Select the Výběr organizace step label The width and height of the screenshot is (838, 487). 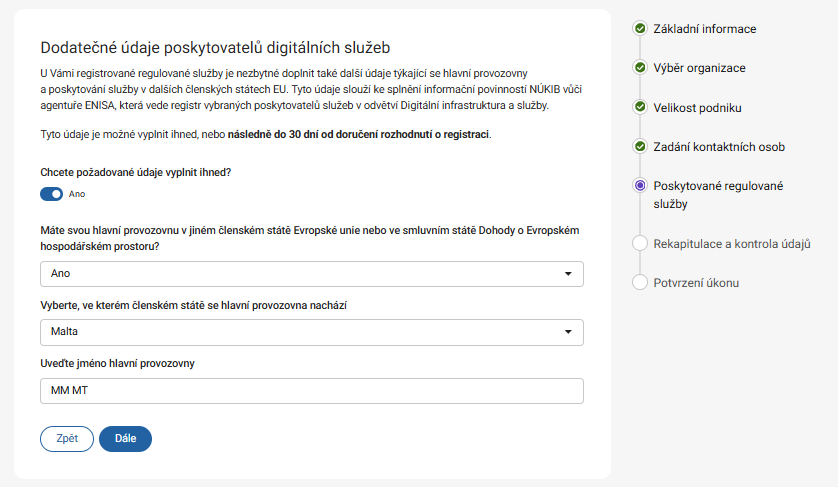point(699,68)
